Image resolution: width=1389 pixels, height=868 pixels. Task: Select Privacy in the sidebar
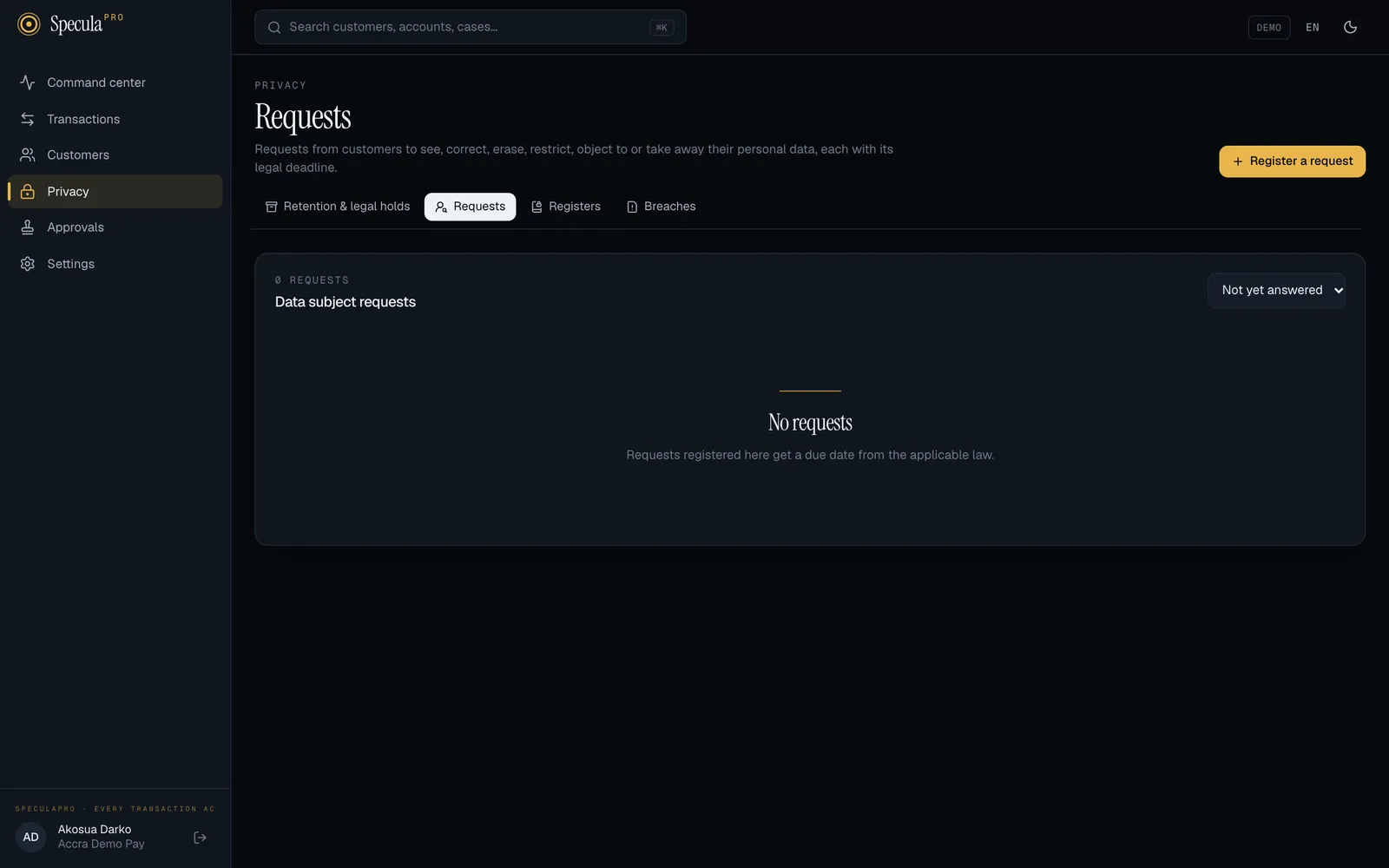click(x=115, y=192)
